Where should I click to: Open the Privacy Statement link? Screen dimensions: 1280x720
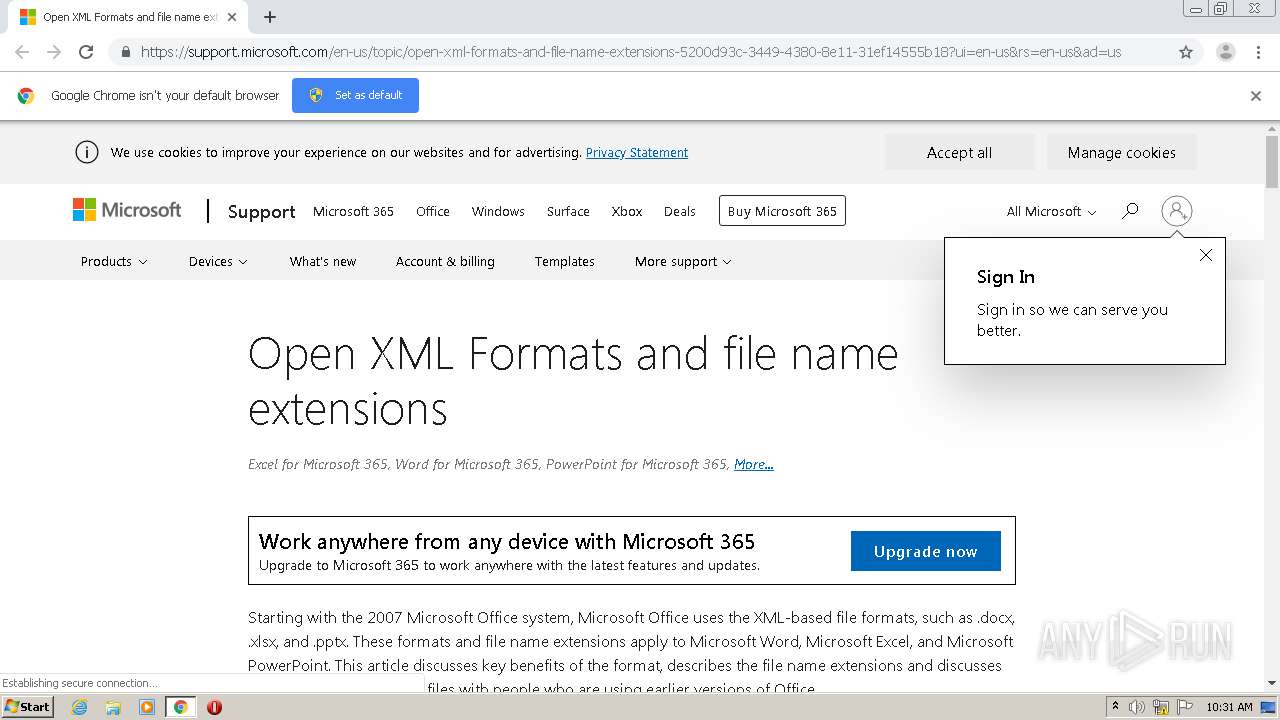click(637, 152)
